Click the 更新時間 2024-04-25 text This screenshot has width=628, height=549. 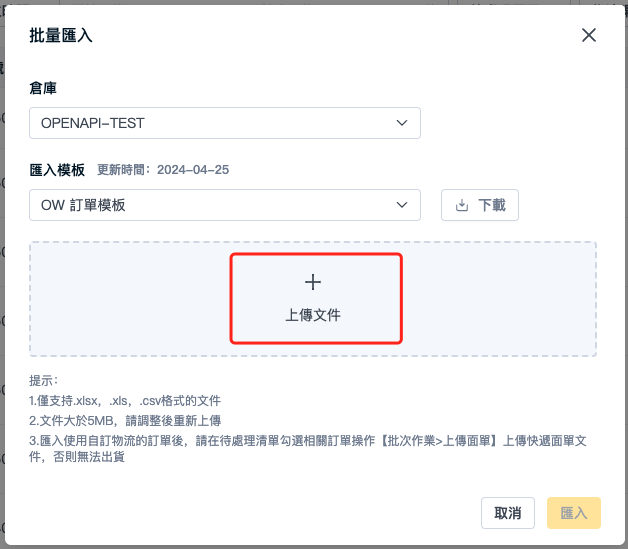point(163,170)
